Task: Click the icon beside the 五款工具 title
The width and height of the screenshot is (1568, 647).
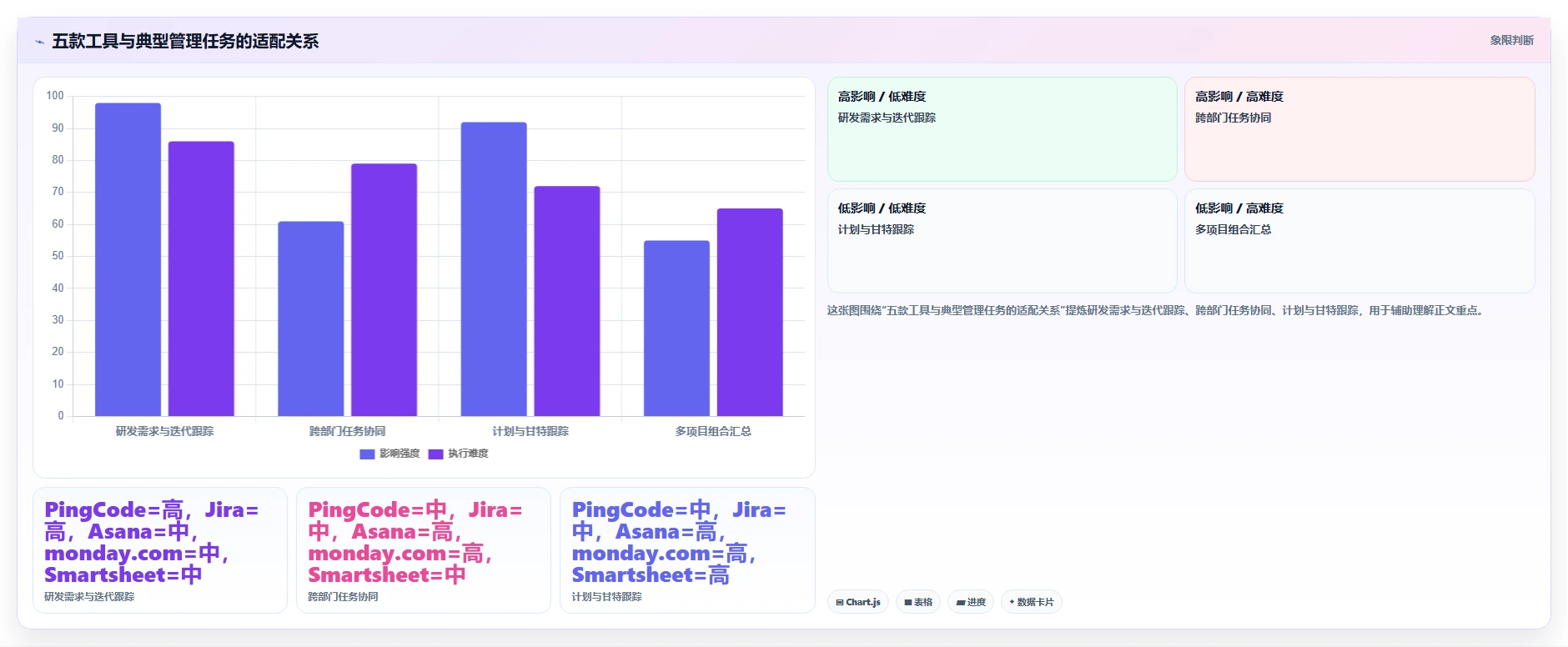Action: coord(39,42)
